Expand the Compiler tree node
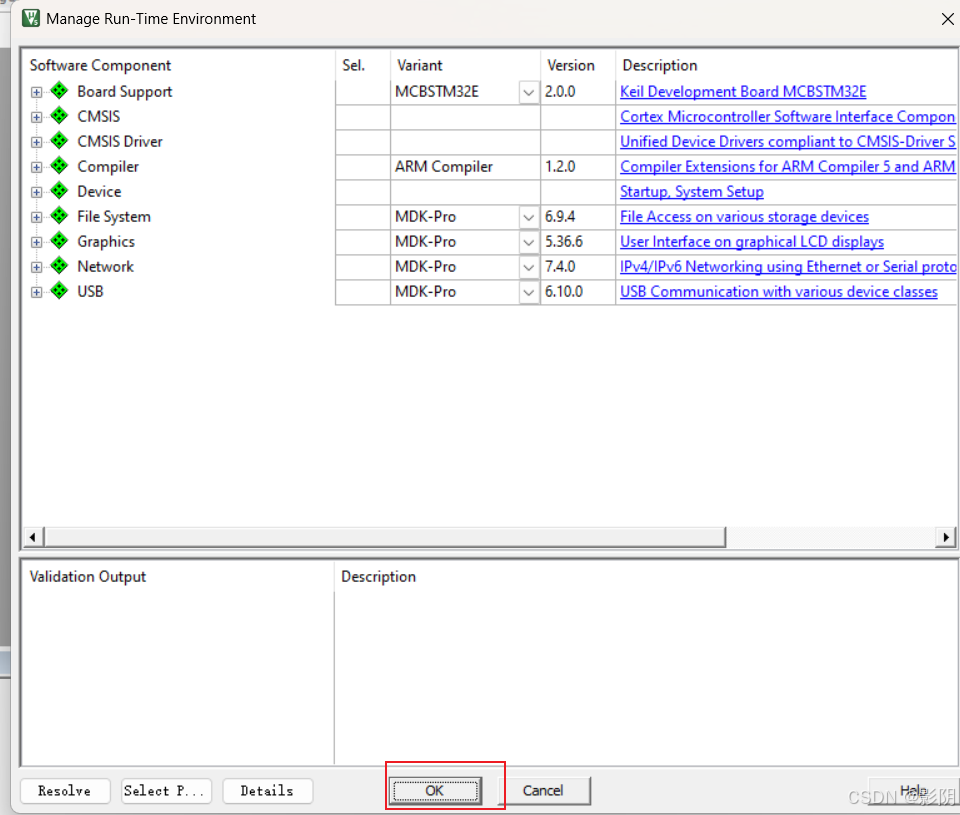 [x=37, y=167]
